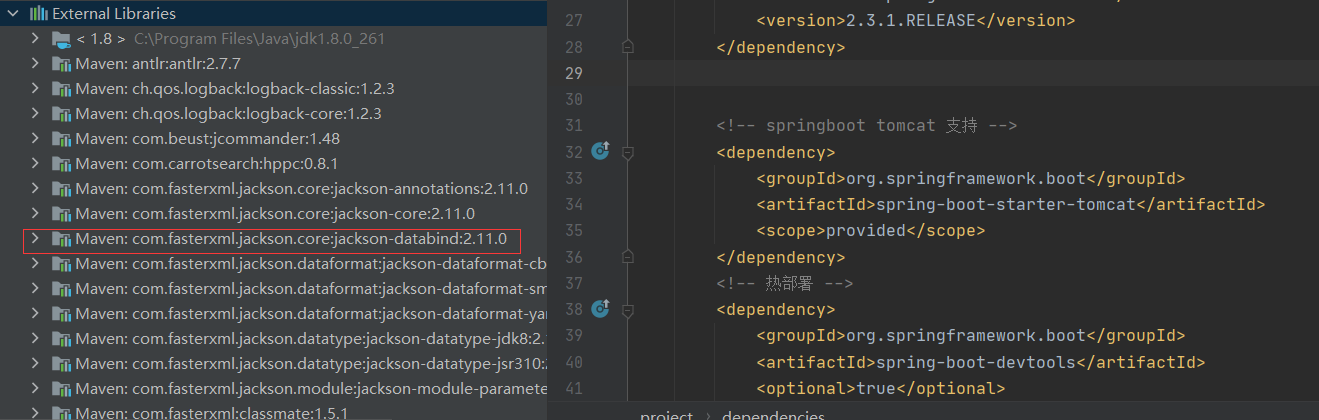
Task: Expand the antlr:antlr:2.7.7 node
Action: (36, 64)
